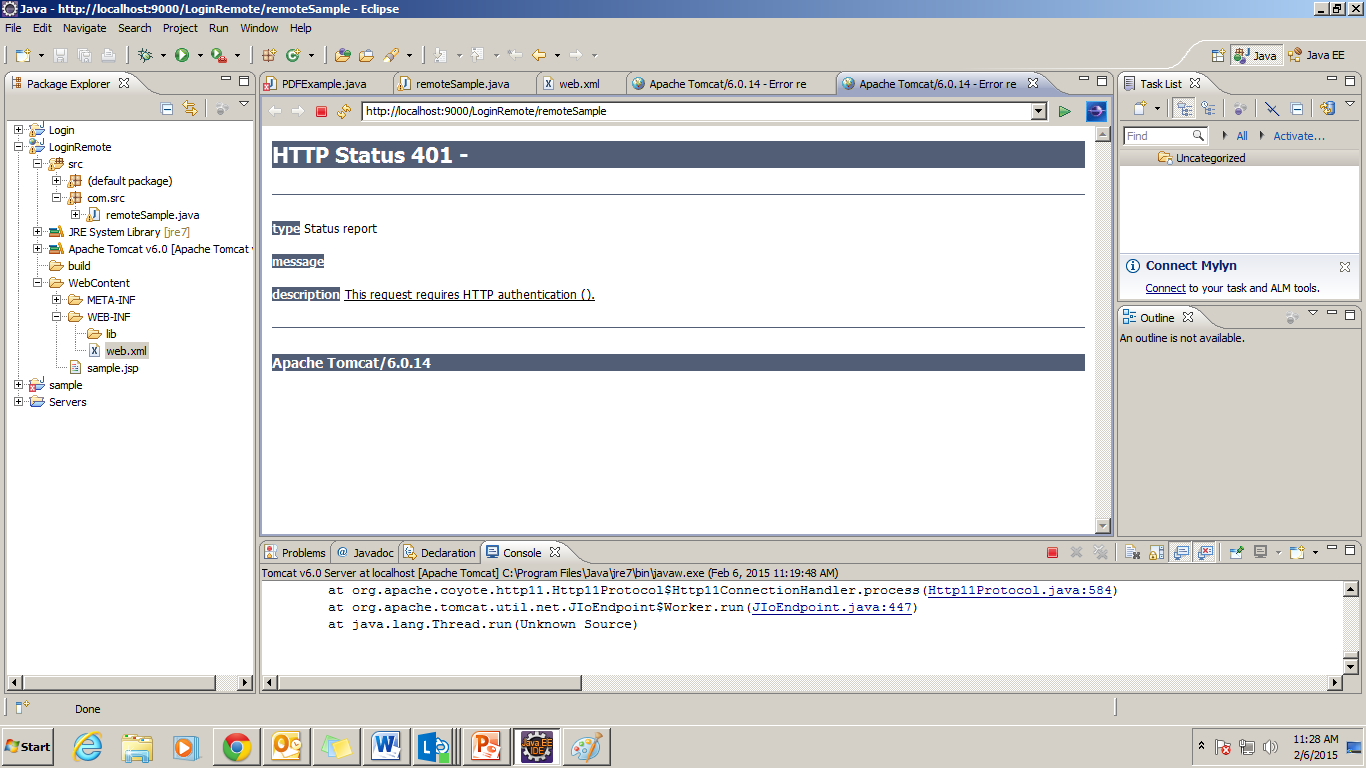Image resolution: width=1366 pixels, height=768 pixels.
Task: Expand the Servers project node
Action: 18,402
